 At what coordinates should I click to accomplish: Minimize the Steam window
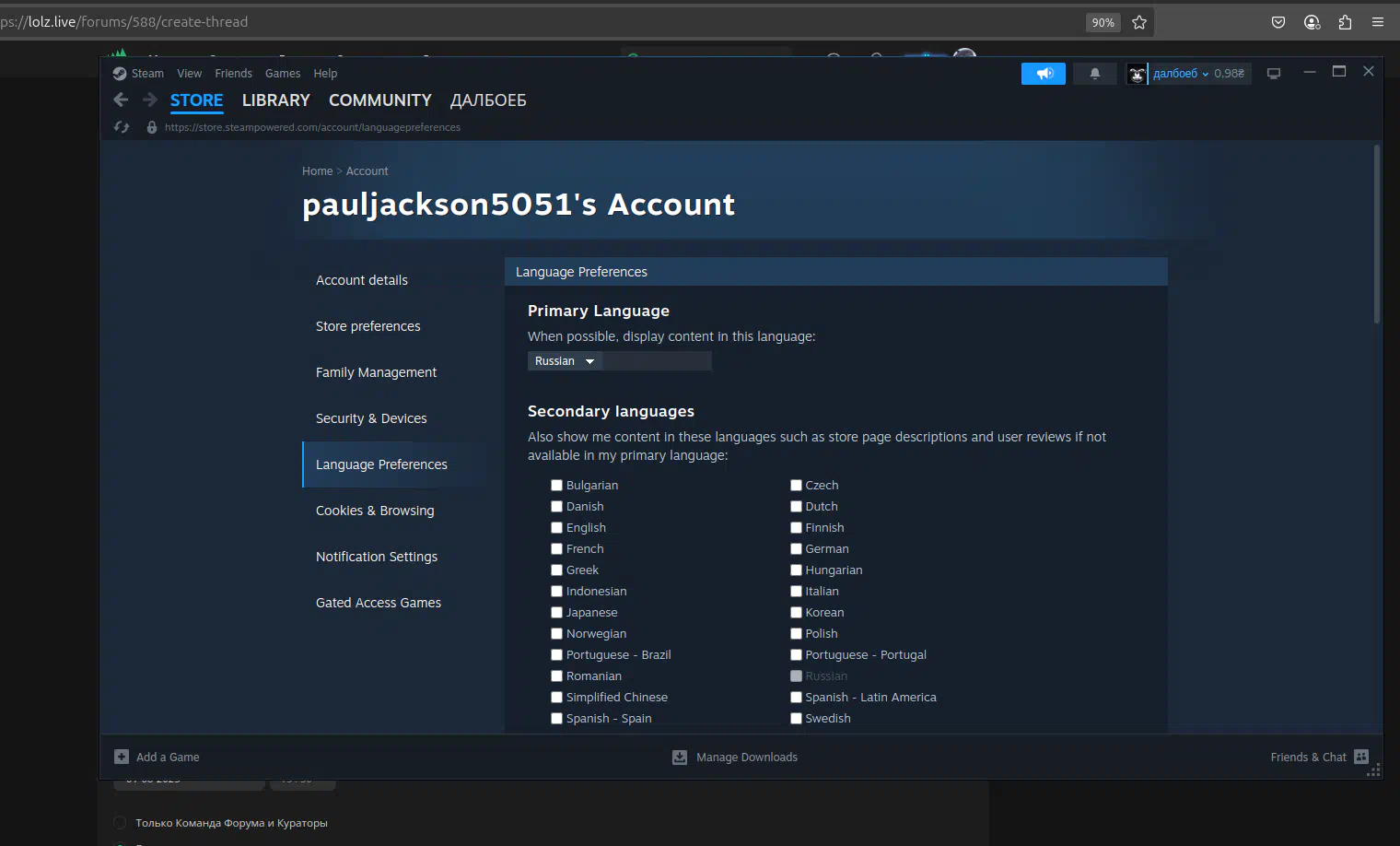[1310, 72]
